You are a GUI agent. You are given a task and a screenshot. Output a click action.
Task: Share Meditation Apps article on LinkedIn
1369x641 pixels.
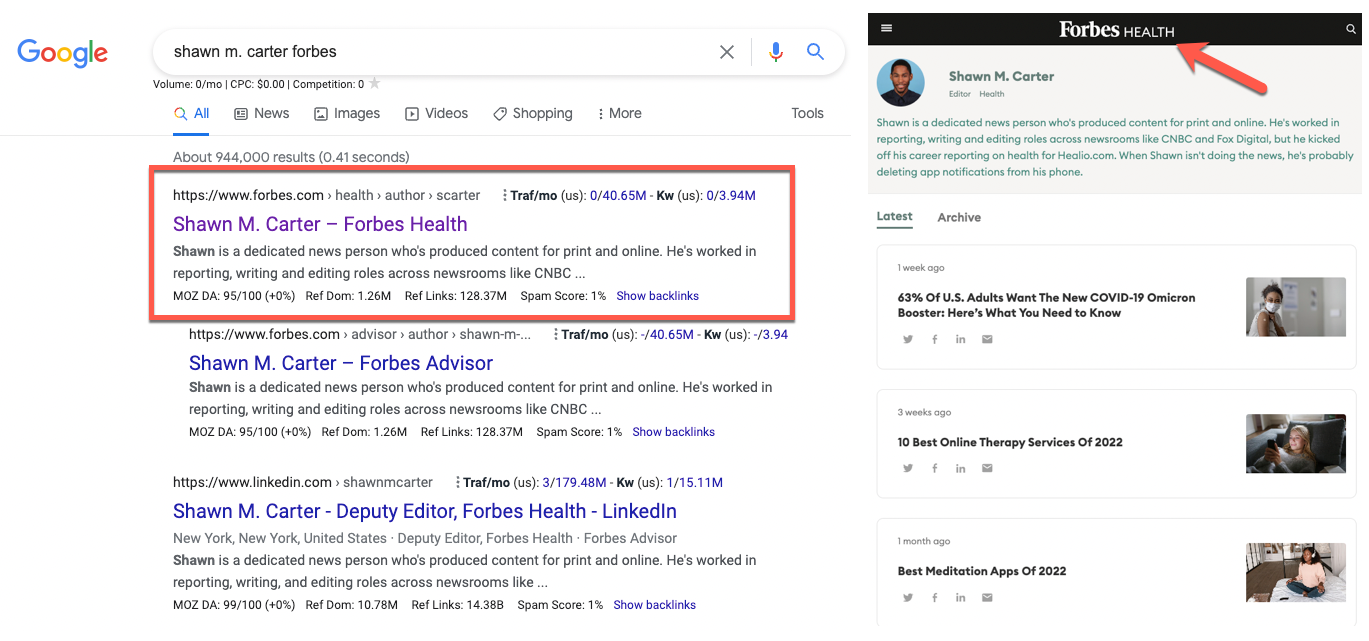point(961,598)
